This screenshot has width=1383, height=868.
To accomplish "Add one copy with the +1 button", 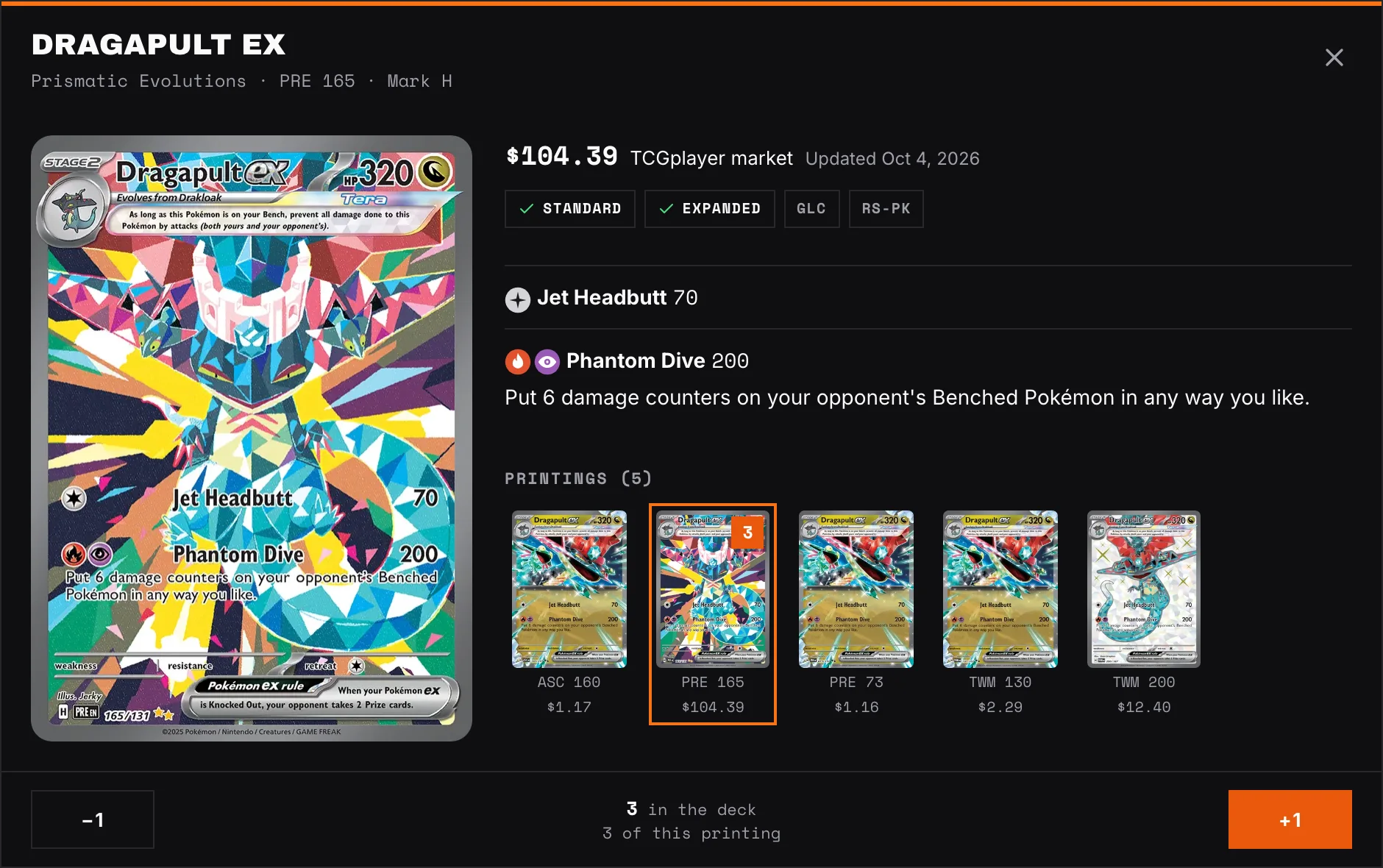I will [x=1290, y=819].
